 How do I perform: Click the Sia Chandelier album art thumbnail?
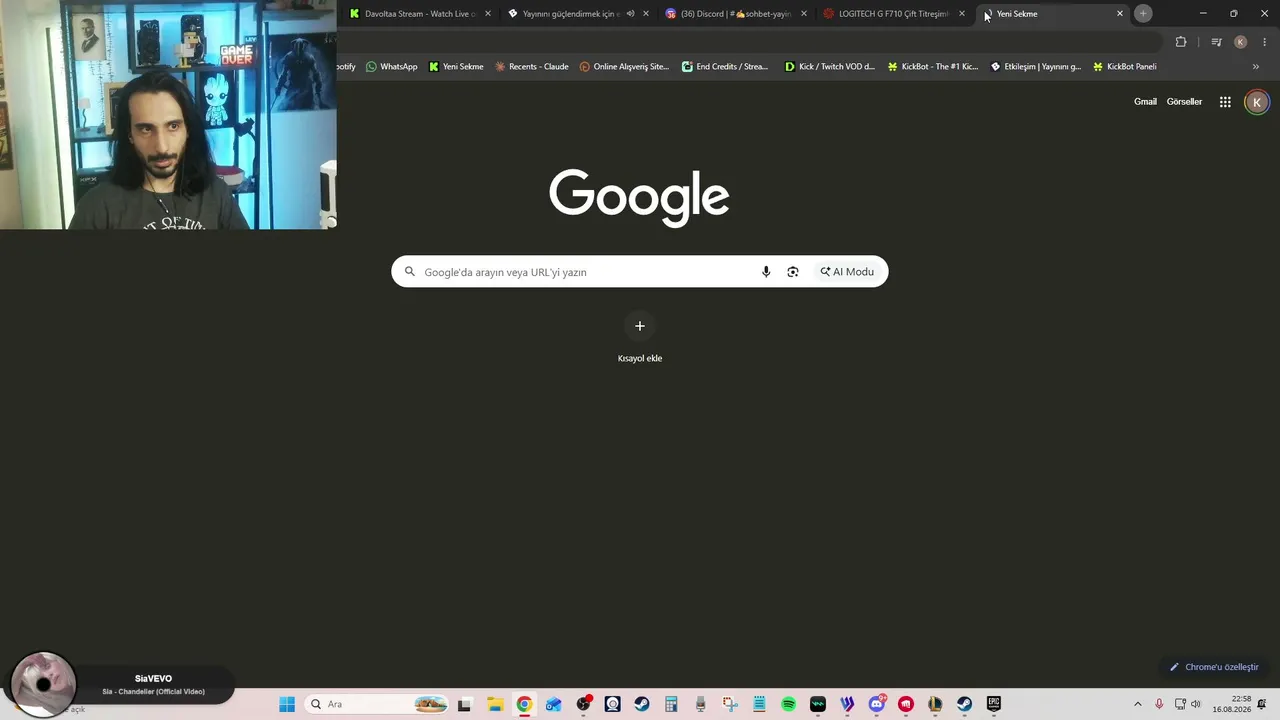(x=43, y=684)
